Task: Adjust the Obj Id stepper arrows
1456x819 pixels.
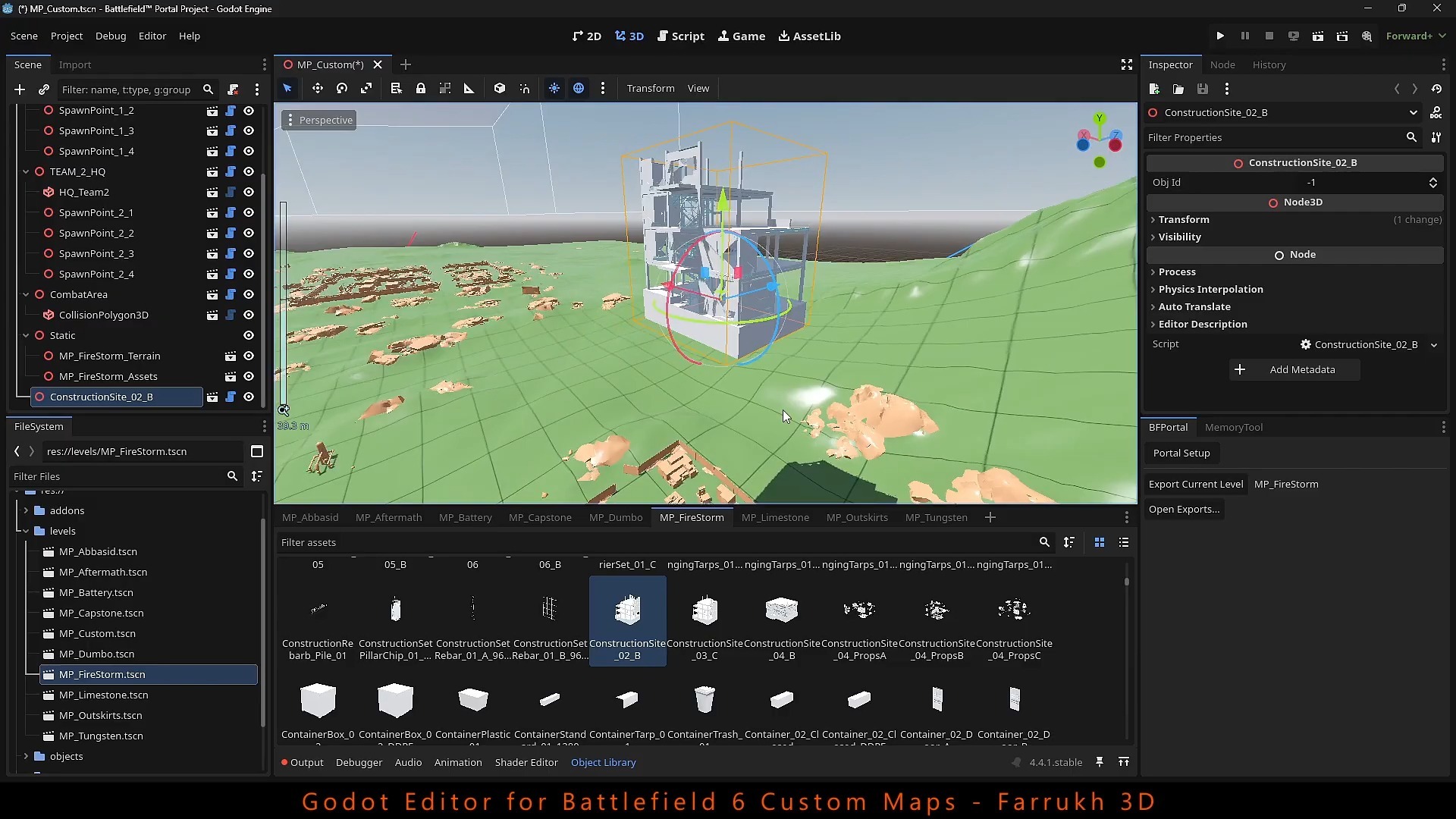Action: point(1433,182)
